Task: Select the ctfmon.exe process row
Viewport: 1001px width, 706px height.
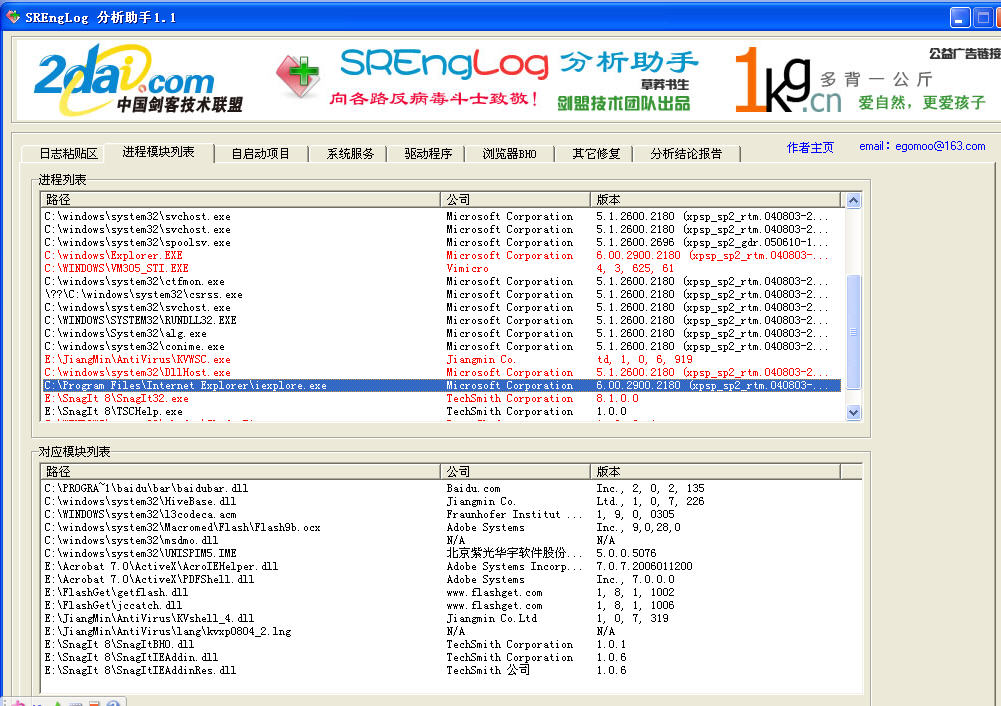Action: coord(442,282)
